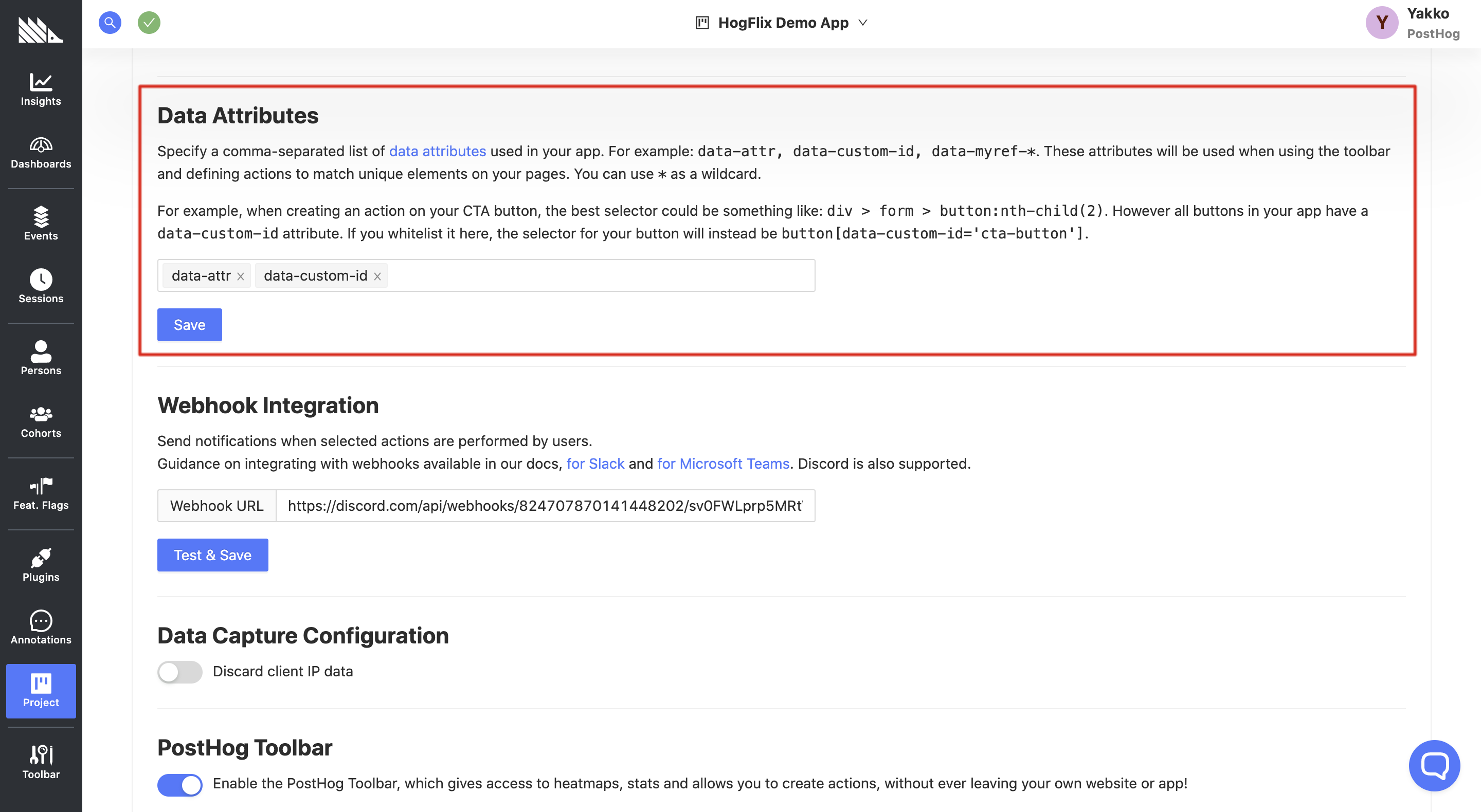1481x812 pixels.
Task: Navigate to Persons
Action: click(41, 358)
